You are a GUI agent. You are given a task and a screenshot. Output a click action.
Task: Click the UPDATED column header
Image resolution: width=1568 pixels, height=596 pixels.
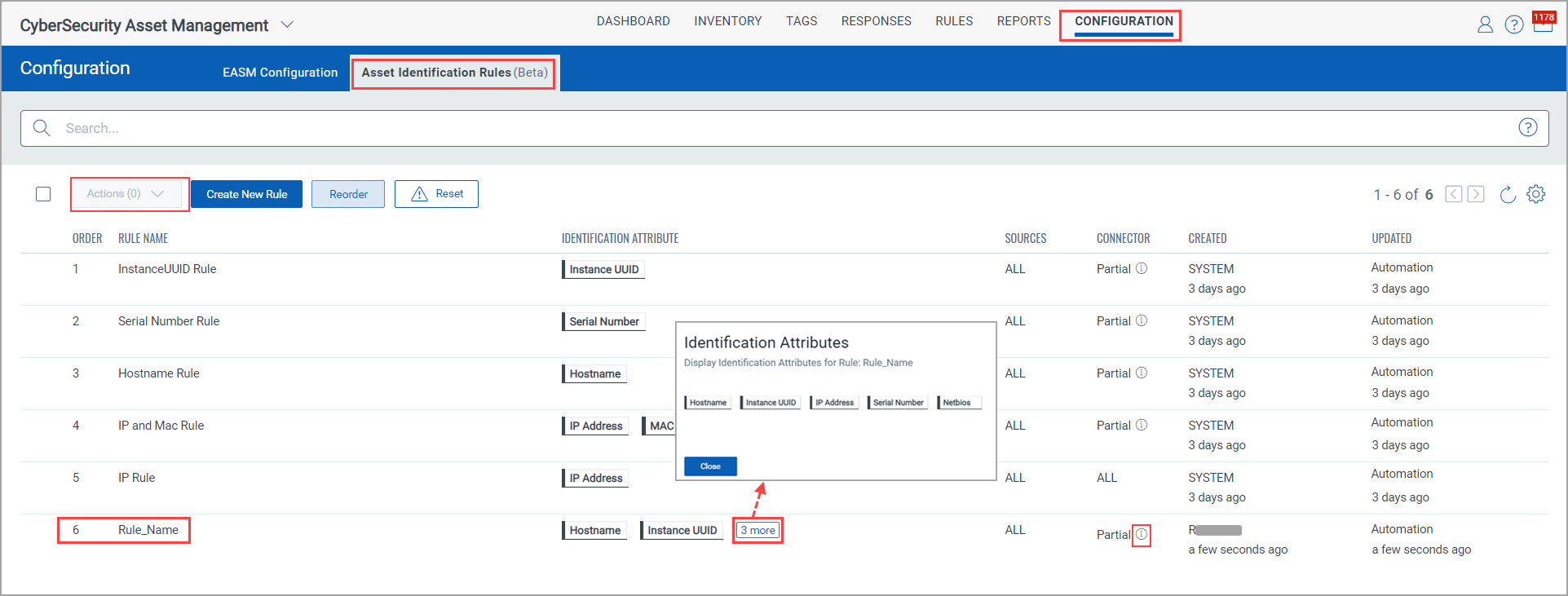click(1391, 239)
